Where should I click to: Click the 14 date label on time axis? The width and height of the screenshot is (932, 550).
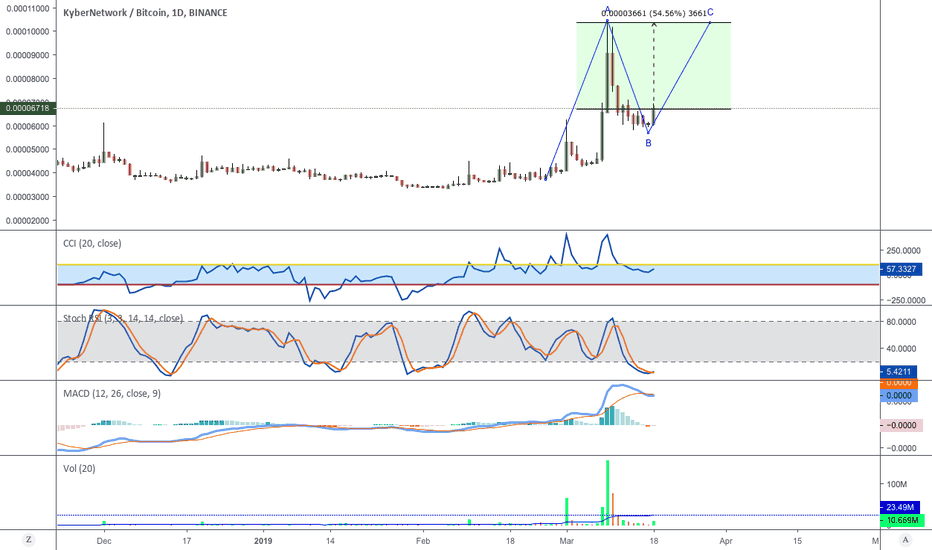[x=330, y=540]
